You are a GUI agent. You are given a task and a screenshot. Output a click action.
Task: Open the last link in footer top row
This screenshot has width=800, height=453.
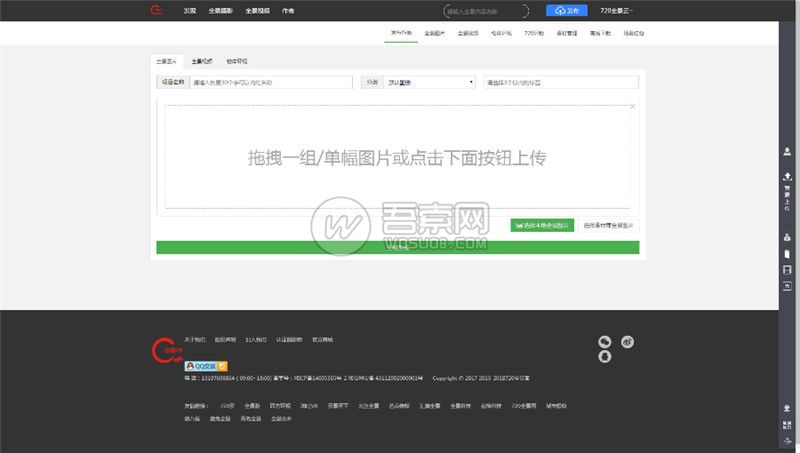[x=322, y=340]
